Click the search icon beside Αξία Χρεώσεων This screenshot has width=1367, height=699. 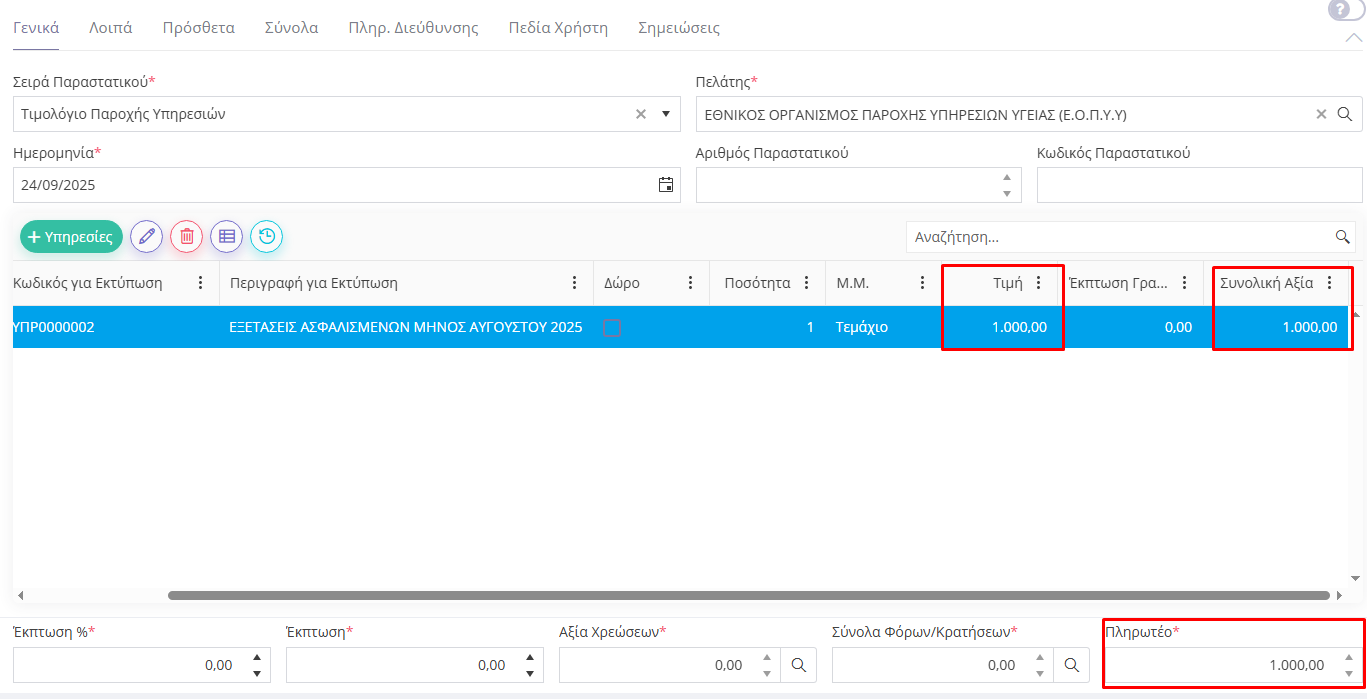pyautogui.click(x=798, y=665)
